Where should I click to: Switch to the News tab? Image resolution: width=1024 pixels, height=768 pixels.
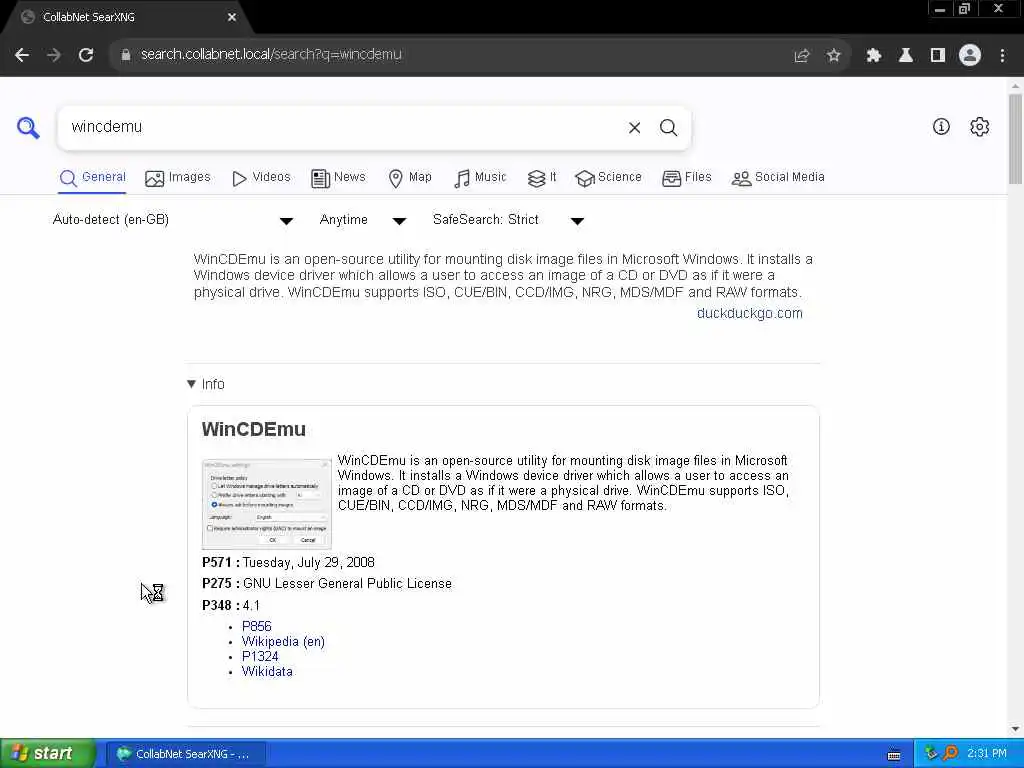point(338,178)
